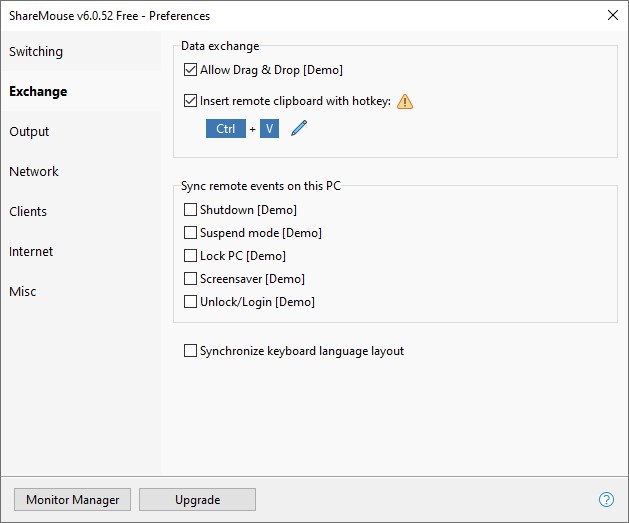Open the Internet preferences tab
The width and height of the screenshot is (629, 523).
pyautogui.click(x=31, y=252)
